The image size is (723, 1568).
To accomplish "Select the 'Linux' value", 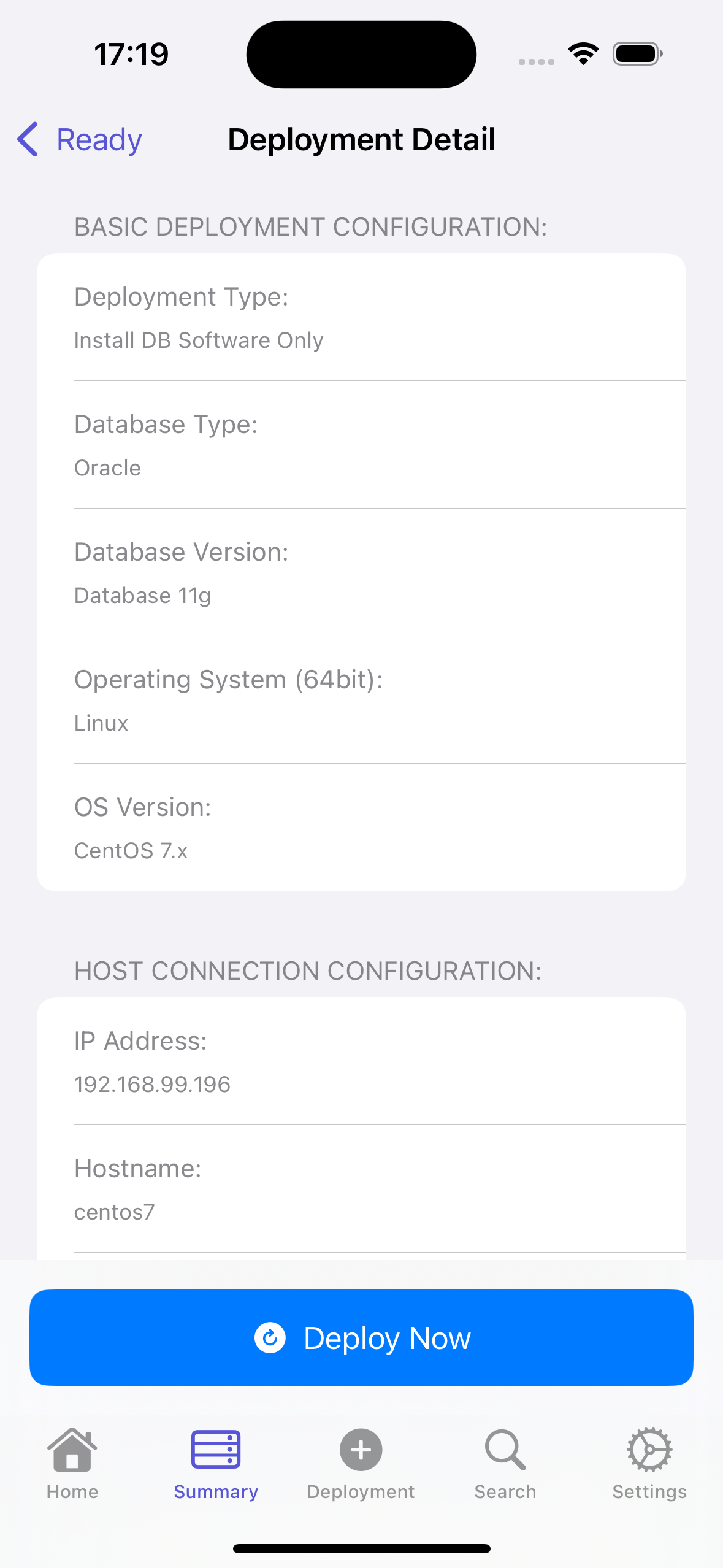I will point(101,723).
